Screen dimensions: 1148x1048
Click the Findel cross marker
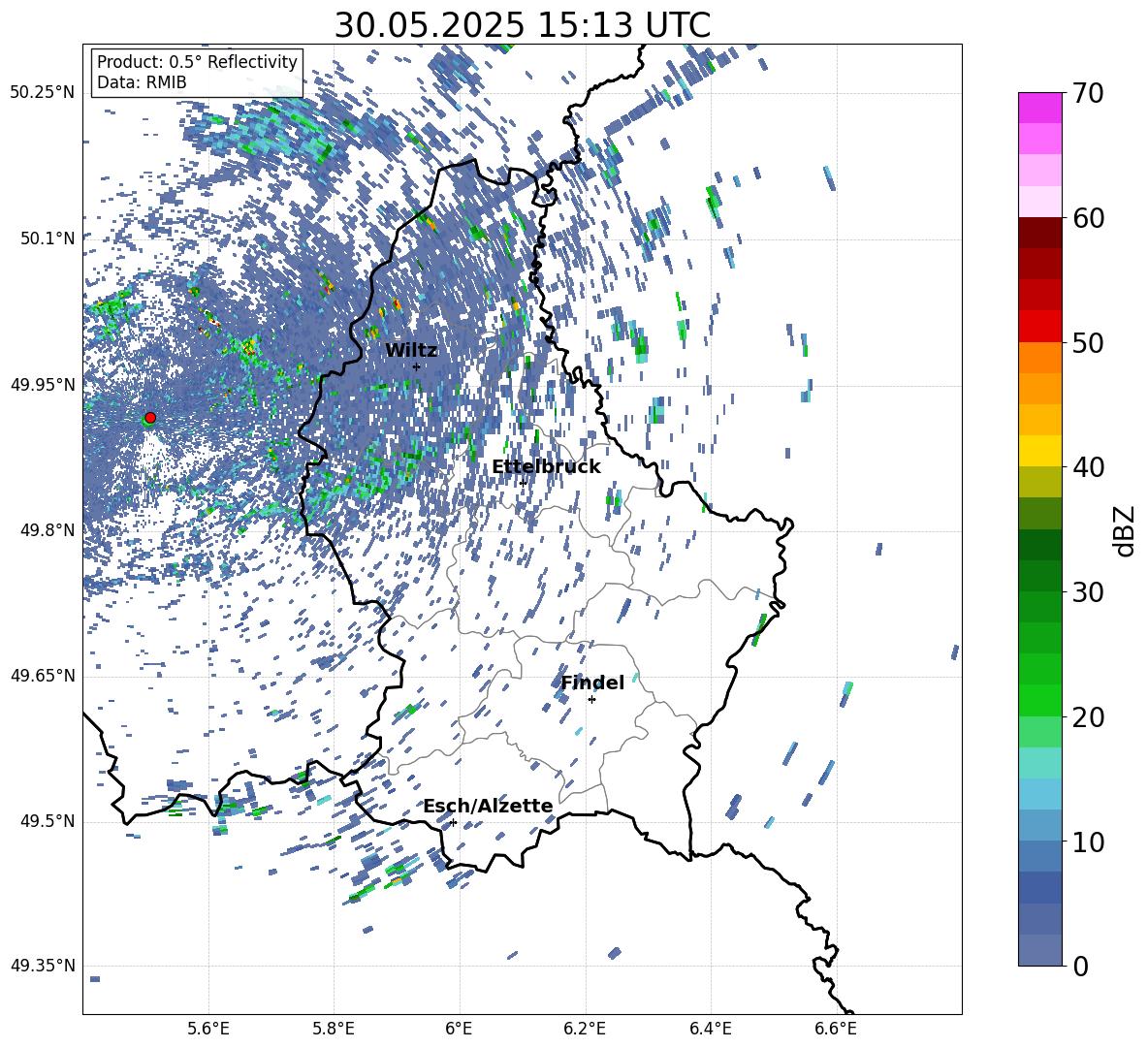coord(591,700)
